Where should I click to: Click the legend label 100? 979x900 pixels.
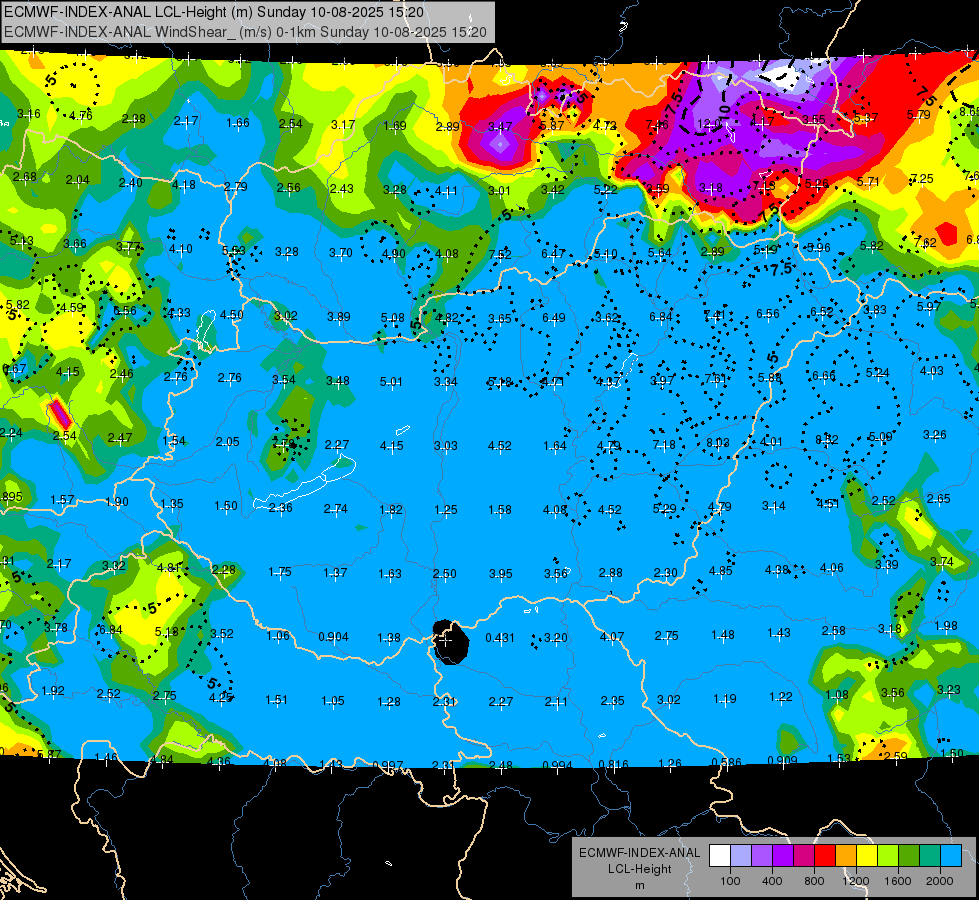click(730, 881)
